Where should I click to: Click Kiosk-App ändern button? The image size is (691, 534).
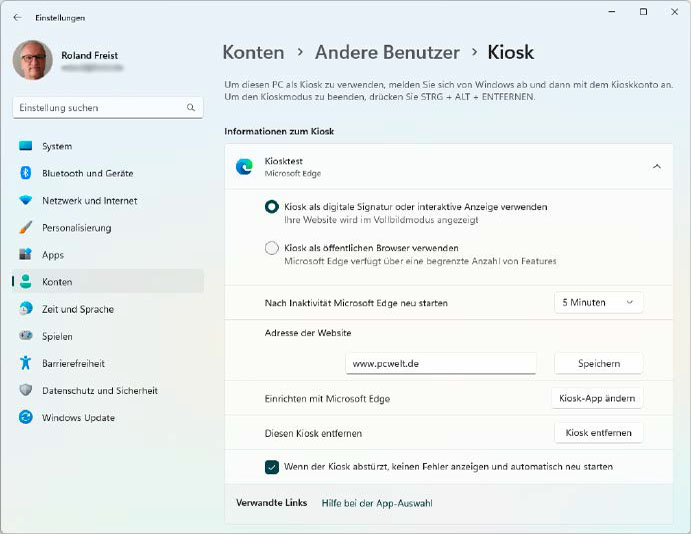coord(597,398)
